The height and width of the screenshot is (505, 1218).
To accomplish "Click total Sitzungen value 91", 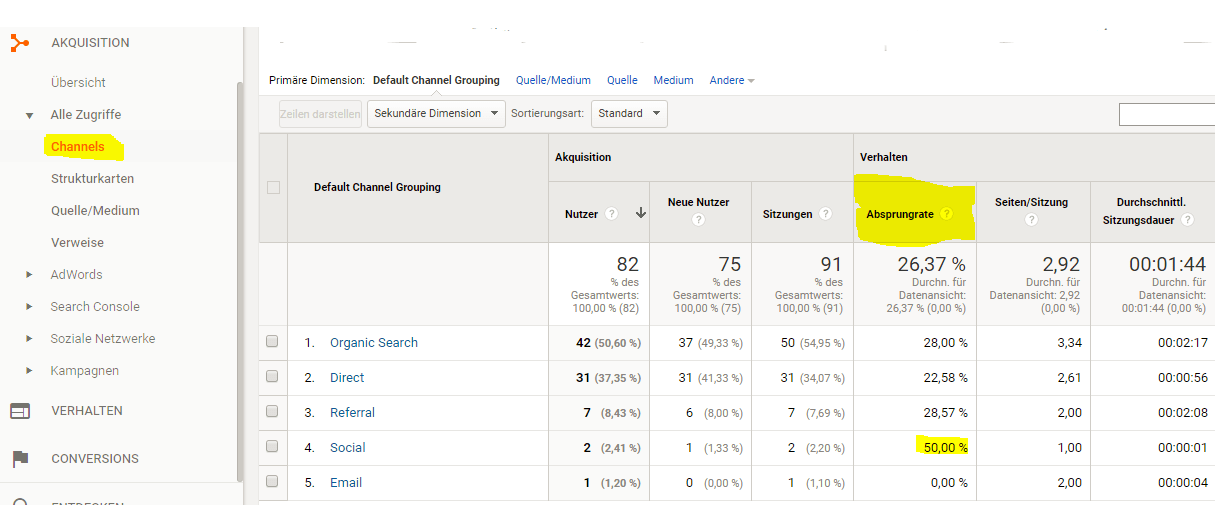I will point(832,265).
